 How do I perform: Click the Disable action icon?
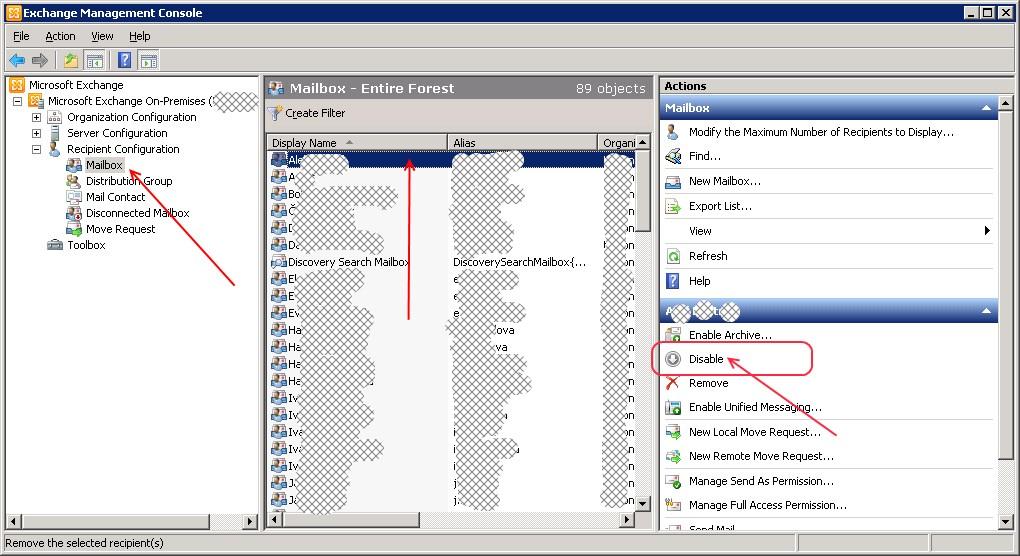tap(673, 359)
